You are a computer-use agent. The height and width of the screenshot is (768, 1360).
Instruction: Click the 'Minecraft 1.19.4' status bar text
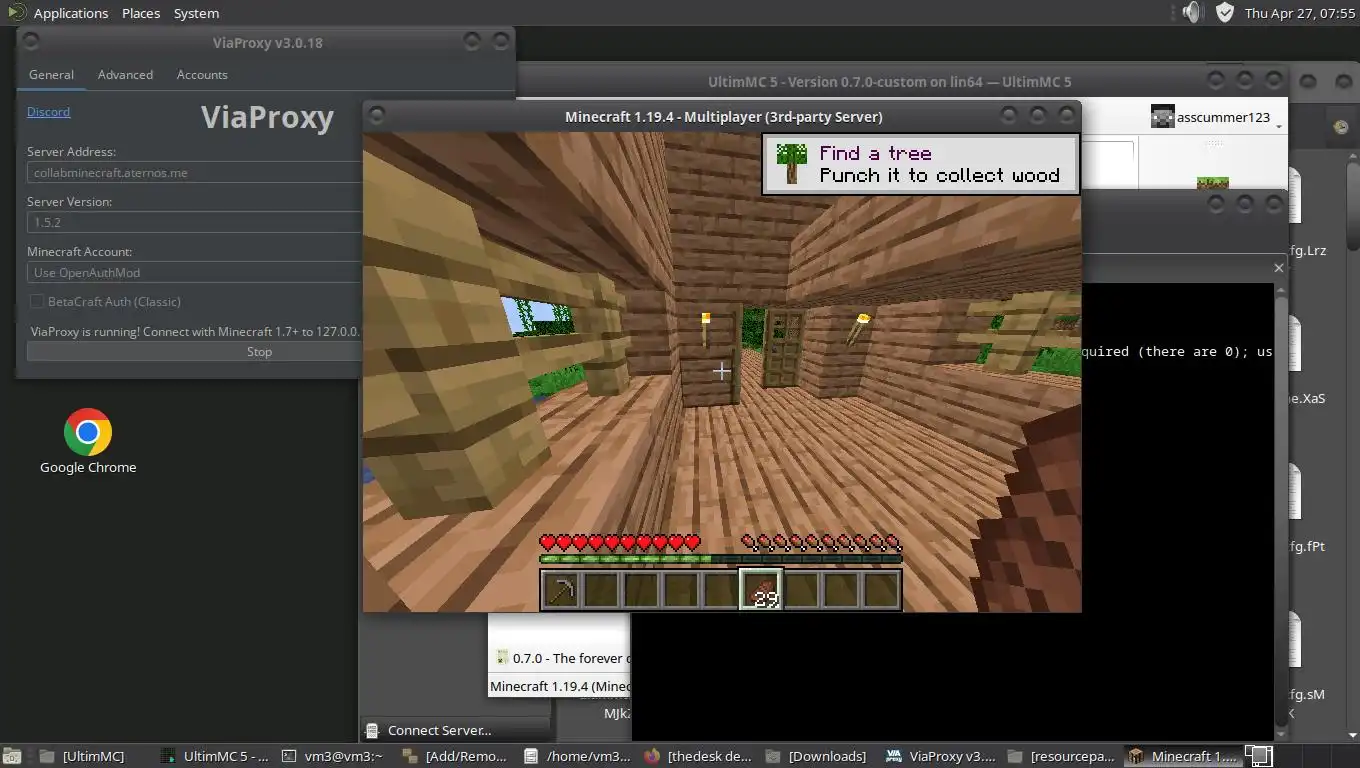[560, 686]
